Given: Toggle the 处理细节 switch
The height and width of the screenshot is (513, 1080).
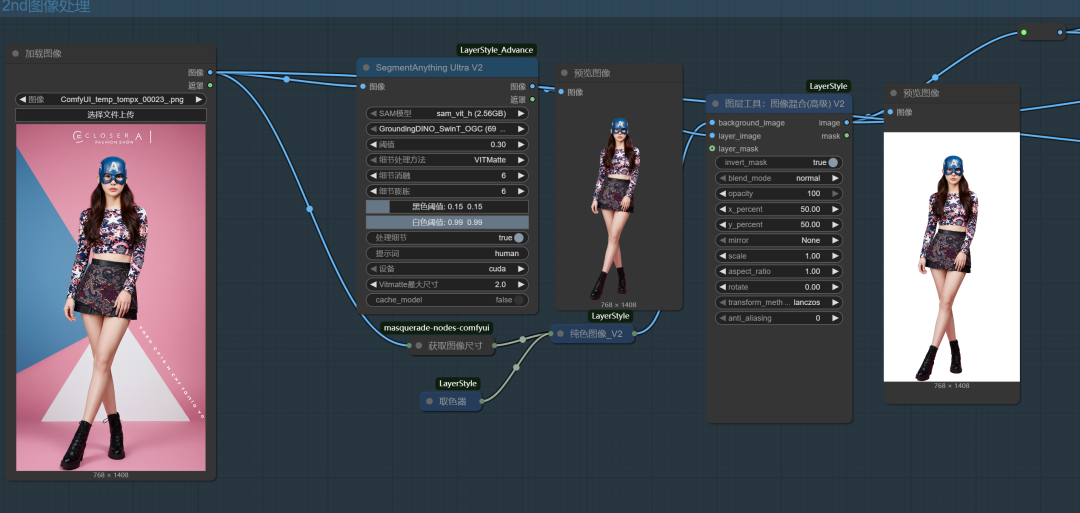Looking at the screenshot, I should [x=518, y=238].
